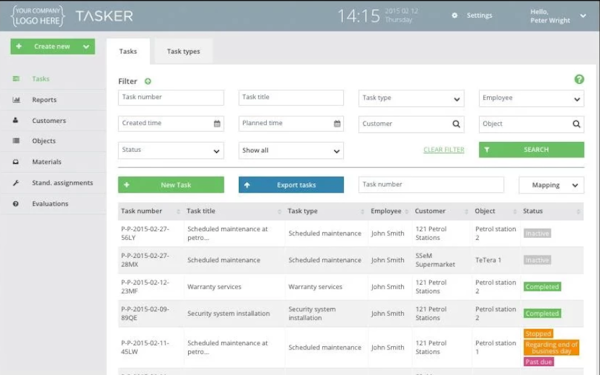Focus the Created time field
The height and width of the screenshot is (375, 600).
point(171,124)
